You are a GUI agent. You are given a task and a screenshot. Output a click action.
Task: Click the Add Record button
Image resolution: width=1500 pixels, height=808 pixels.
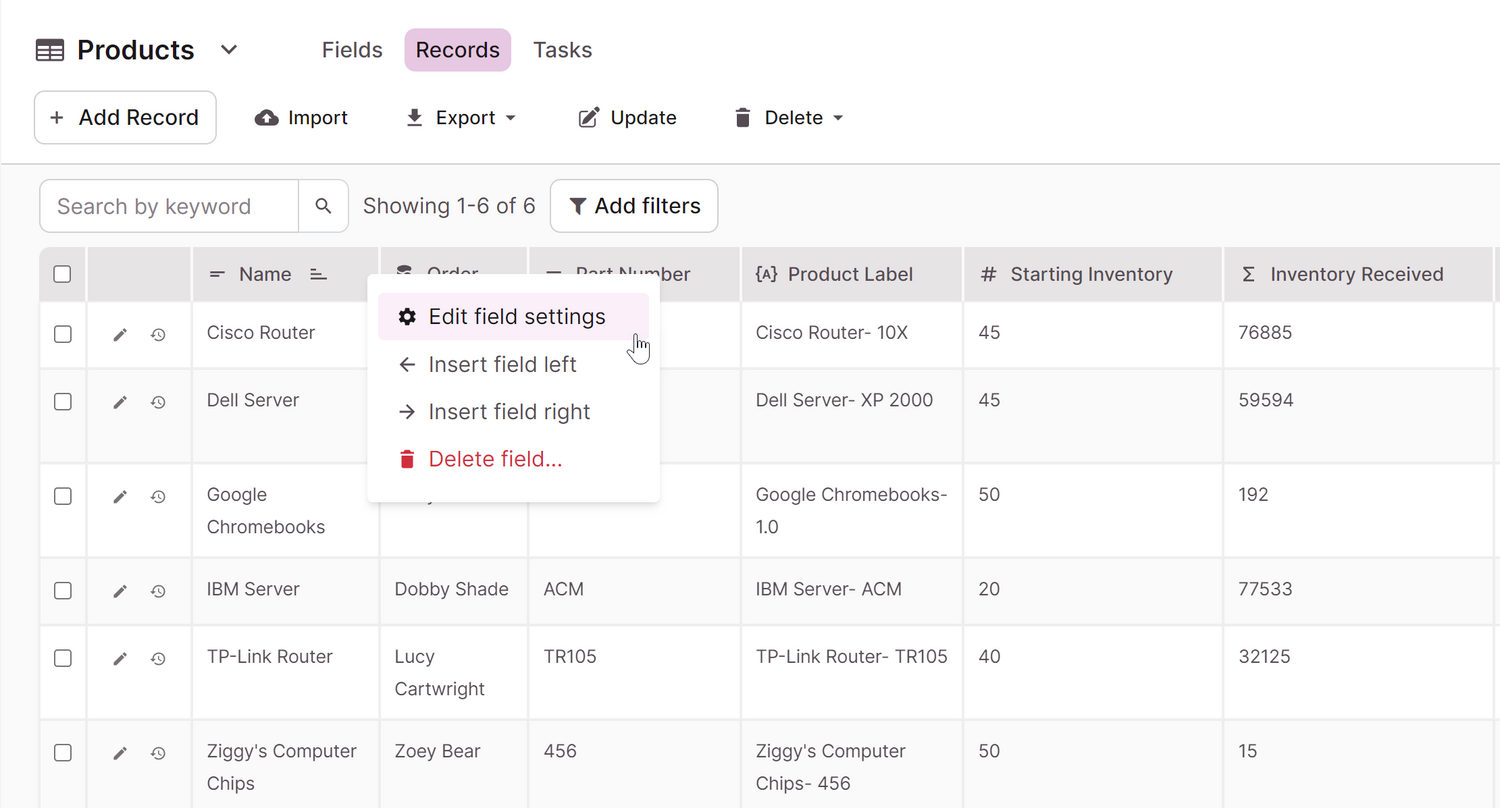tap(125, 118)
